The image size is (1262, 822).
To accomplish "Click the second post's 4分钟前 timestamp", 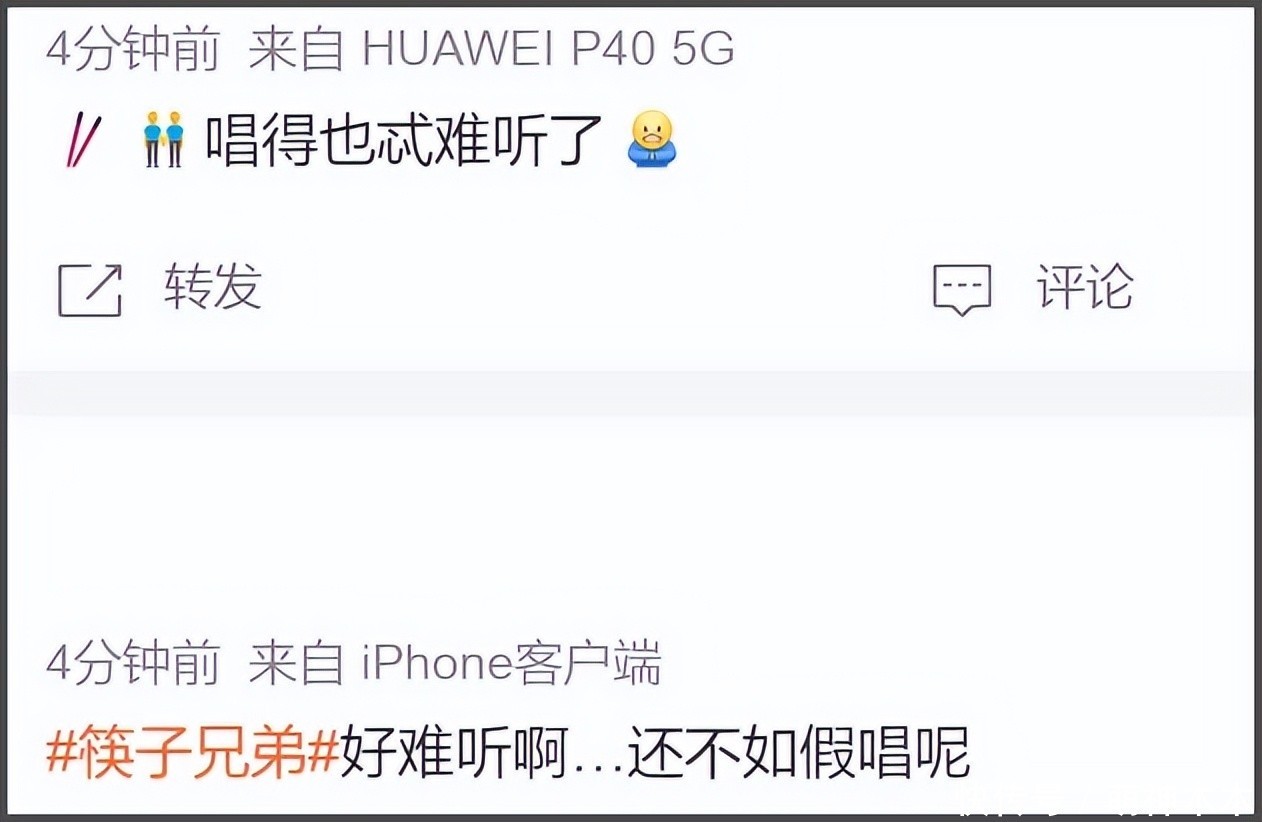I will click(133, 665).
